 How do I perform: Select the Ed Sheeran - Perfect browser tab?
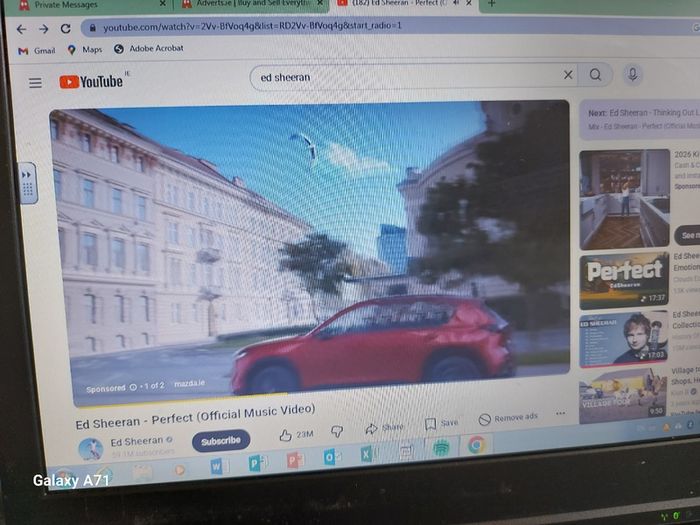pyautogui.click(x=404, y=3)
